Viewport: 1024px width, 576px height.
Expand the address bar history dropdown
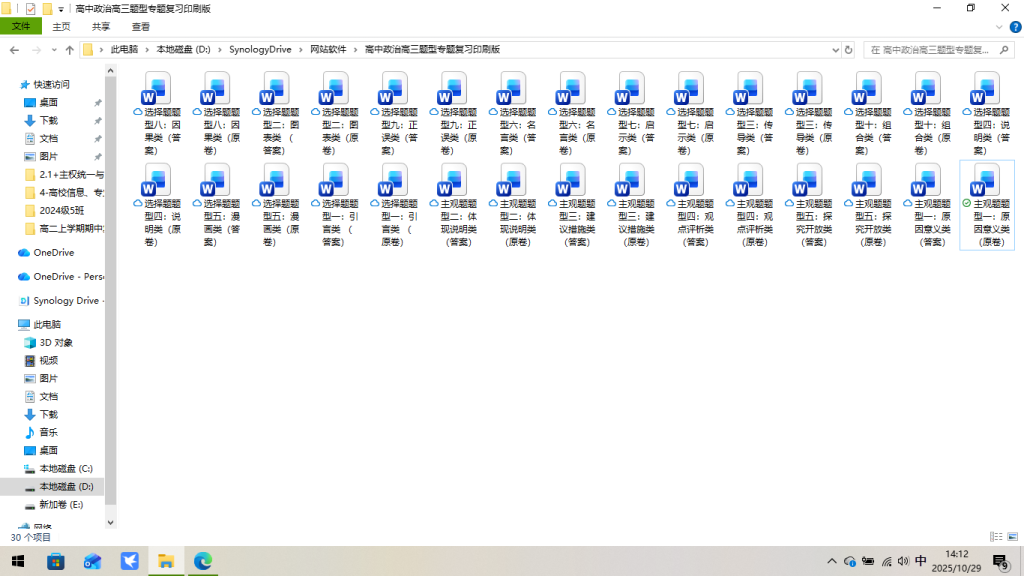pos(836,48)
